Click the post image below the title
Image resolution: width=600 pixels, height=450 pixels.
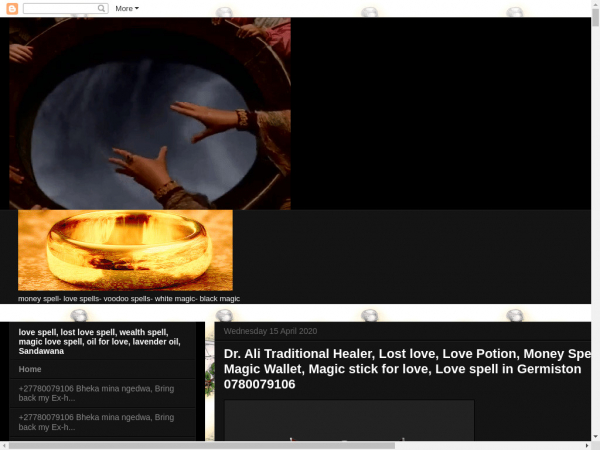point(349,421)
